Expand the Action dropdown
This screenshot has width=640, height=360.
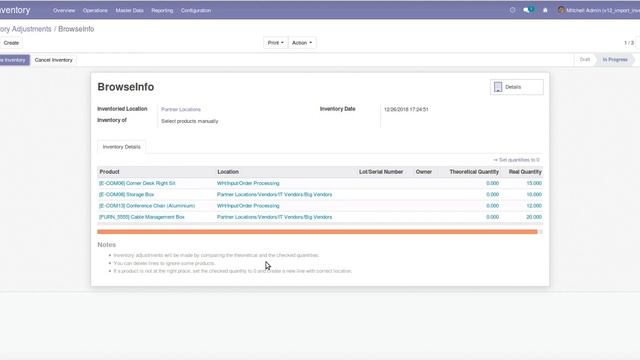(302, 43)
